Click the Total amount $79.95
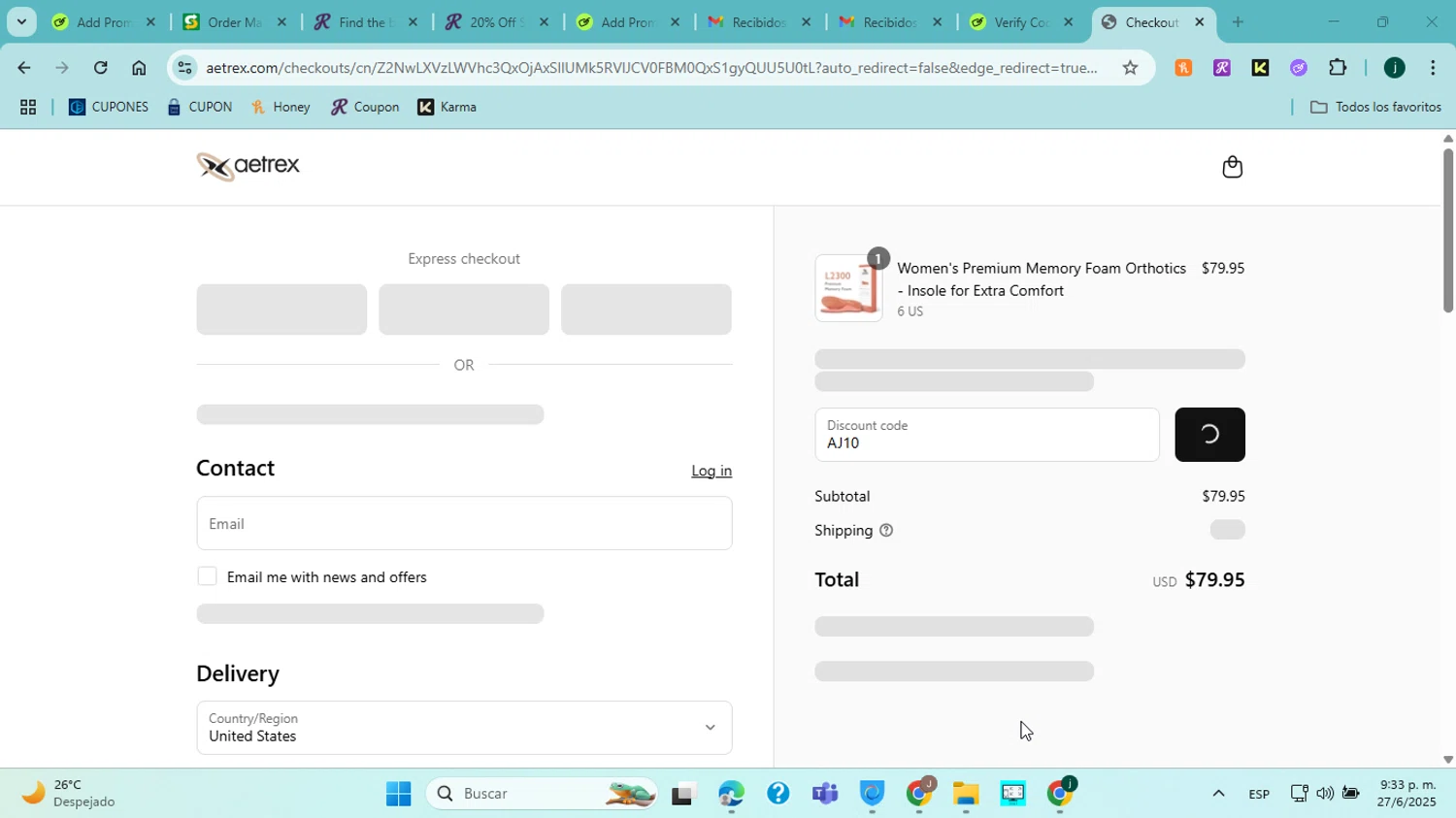Viewport: 1456px width, 818px height. point(1214,580)
